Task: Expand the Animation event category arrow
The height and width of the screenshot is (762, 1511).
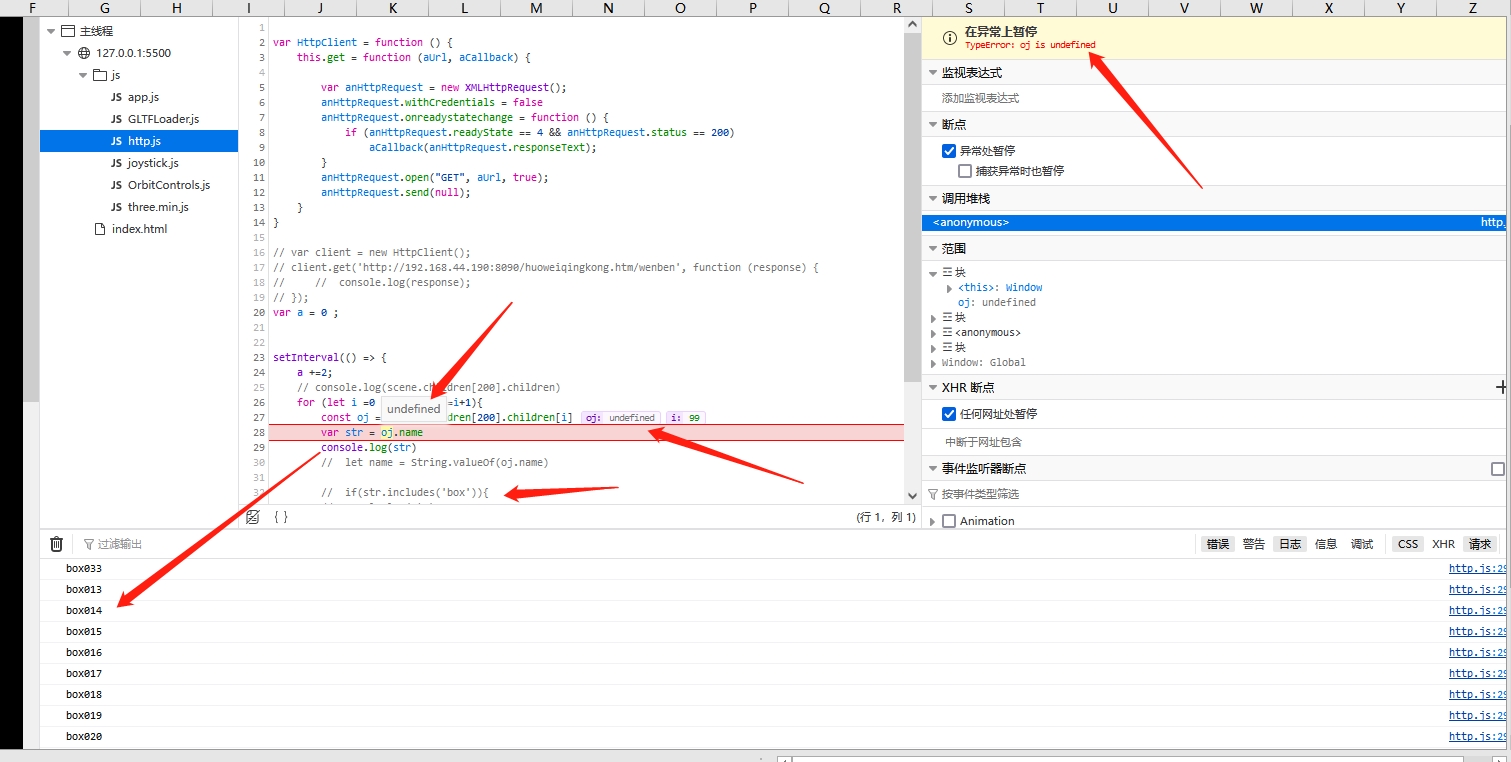Action: (x=934, y=521)
